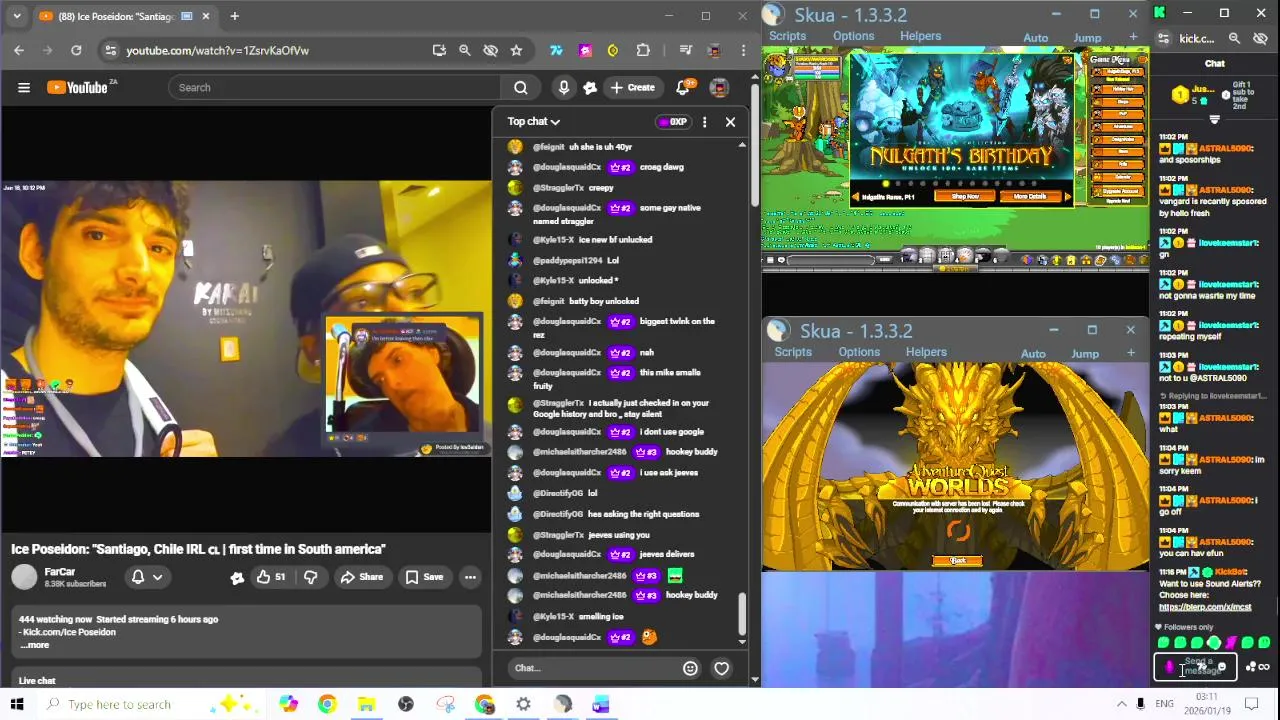Go to next banner with right arrow
The width and height of the screenshot is (1280, 720).
click(1067, 197)
